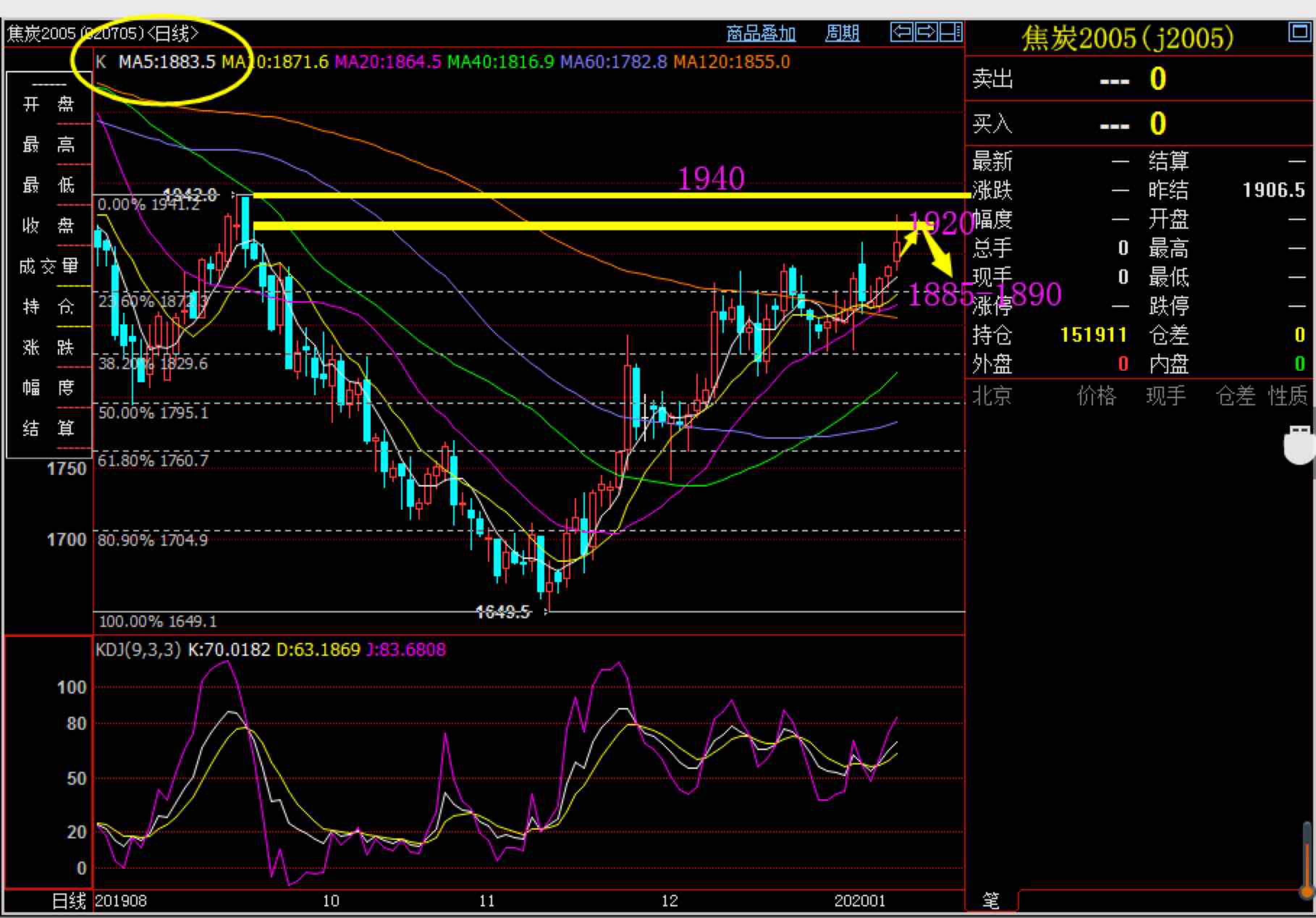The height and width of the screenshot is (918, 1316).
Task: Click the 61.80% 1760.7 Fibonacci label
Action: click(153, 460)
